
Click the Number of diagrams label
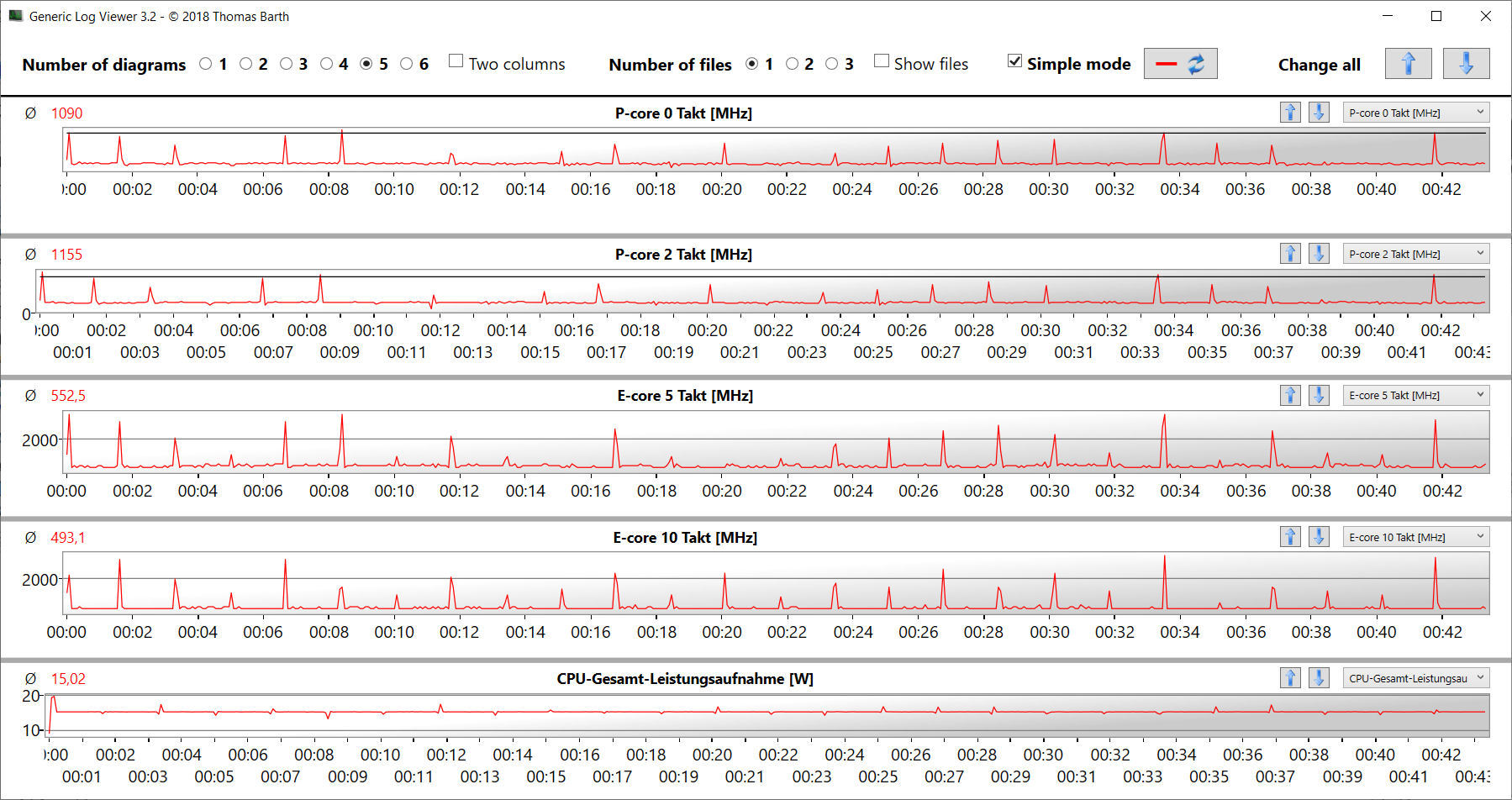point(104,65)
